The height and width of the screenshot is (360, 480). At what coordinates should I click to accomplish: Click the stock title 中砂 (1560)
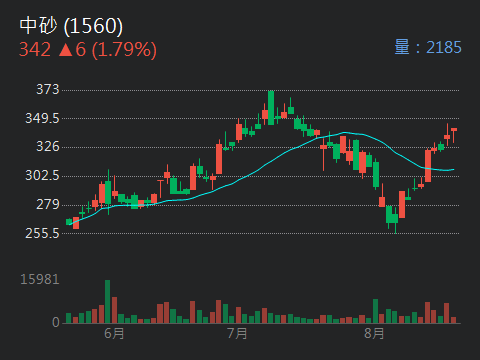coord(71,26)
